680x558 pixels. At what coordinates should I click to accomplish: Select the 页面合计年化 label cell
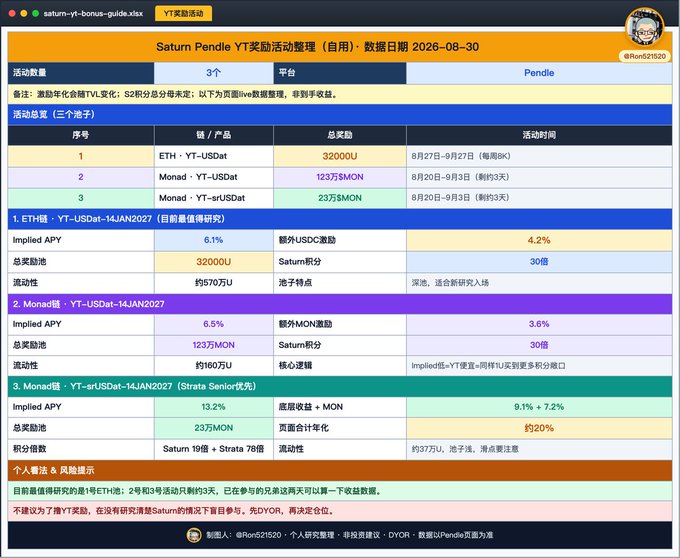point(340,428)
